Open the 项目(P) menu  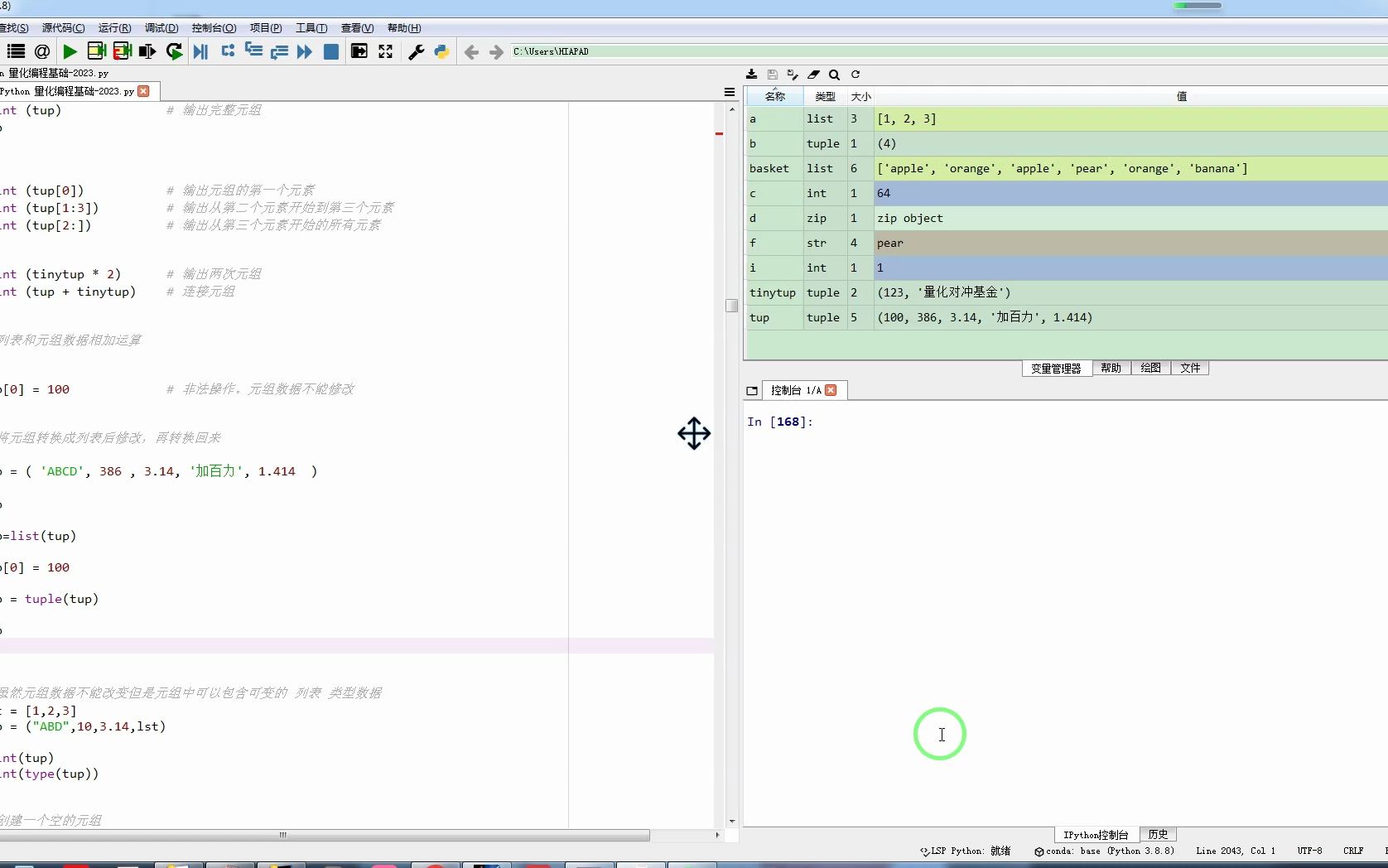click(x=266, y=28)
